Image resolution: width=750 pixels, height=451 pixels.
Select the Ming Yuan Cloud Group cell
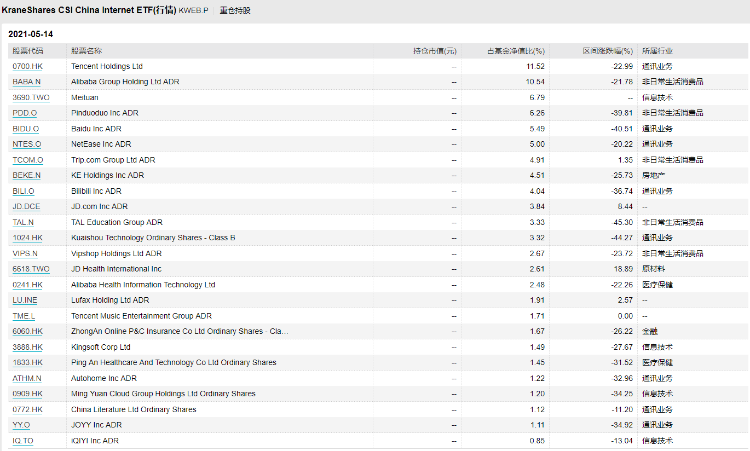[163, 394]
